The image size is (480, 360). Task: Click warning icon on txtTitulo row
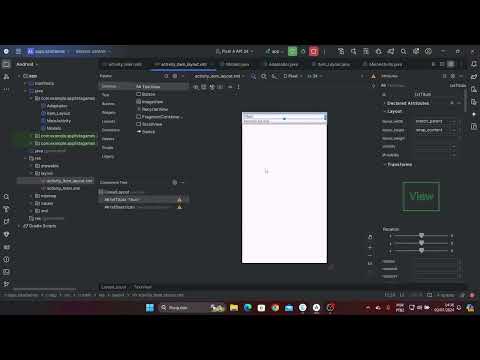[x=179, y=199]
